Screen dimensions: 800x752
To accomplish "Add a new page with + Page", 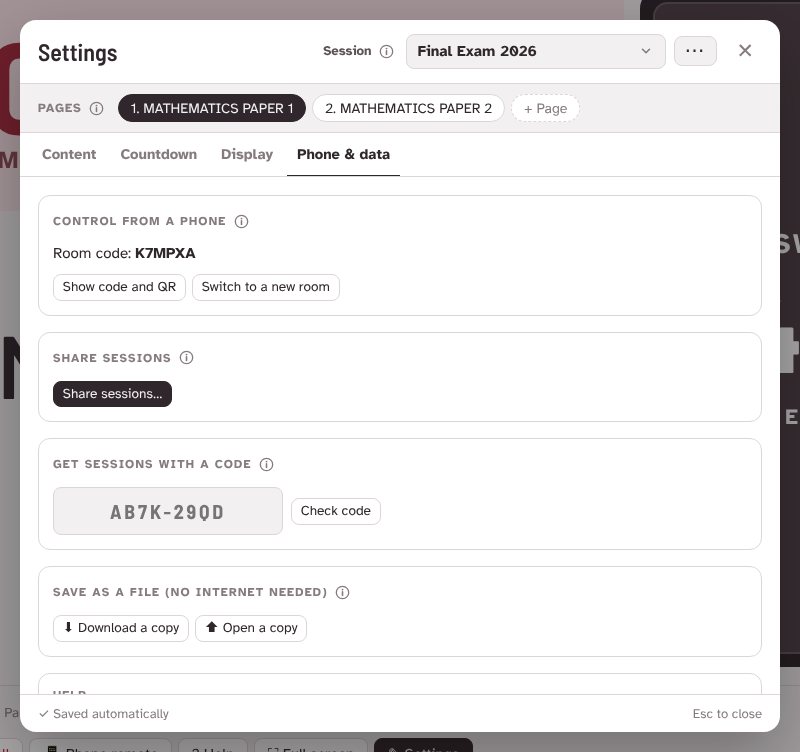I will (545, 108).
